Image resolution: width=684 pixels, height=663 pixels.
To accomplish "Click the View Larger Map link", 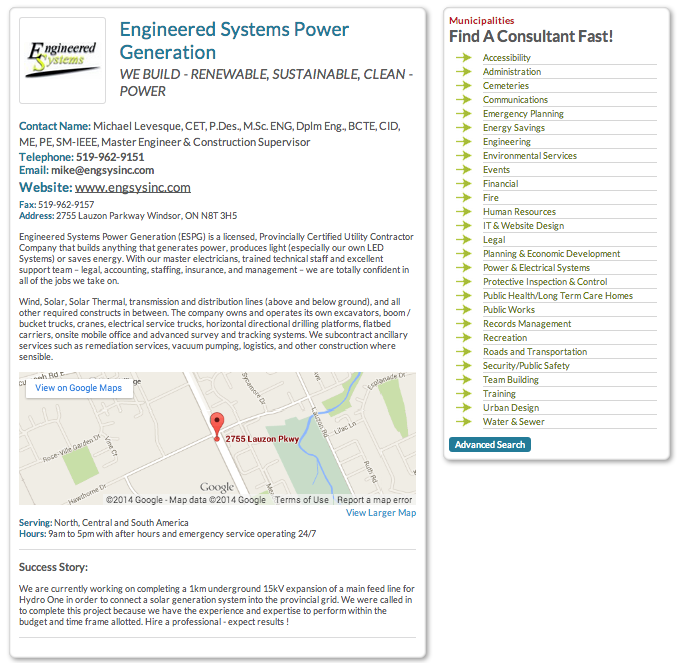I will coord(381,513).
